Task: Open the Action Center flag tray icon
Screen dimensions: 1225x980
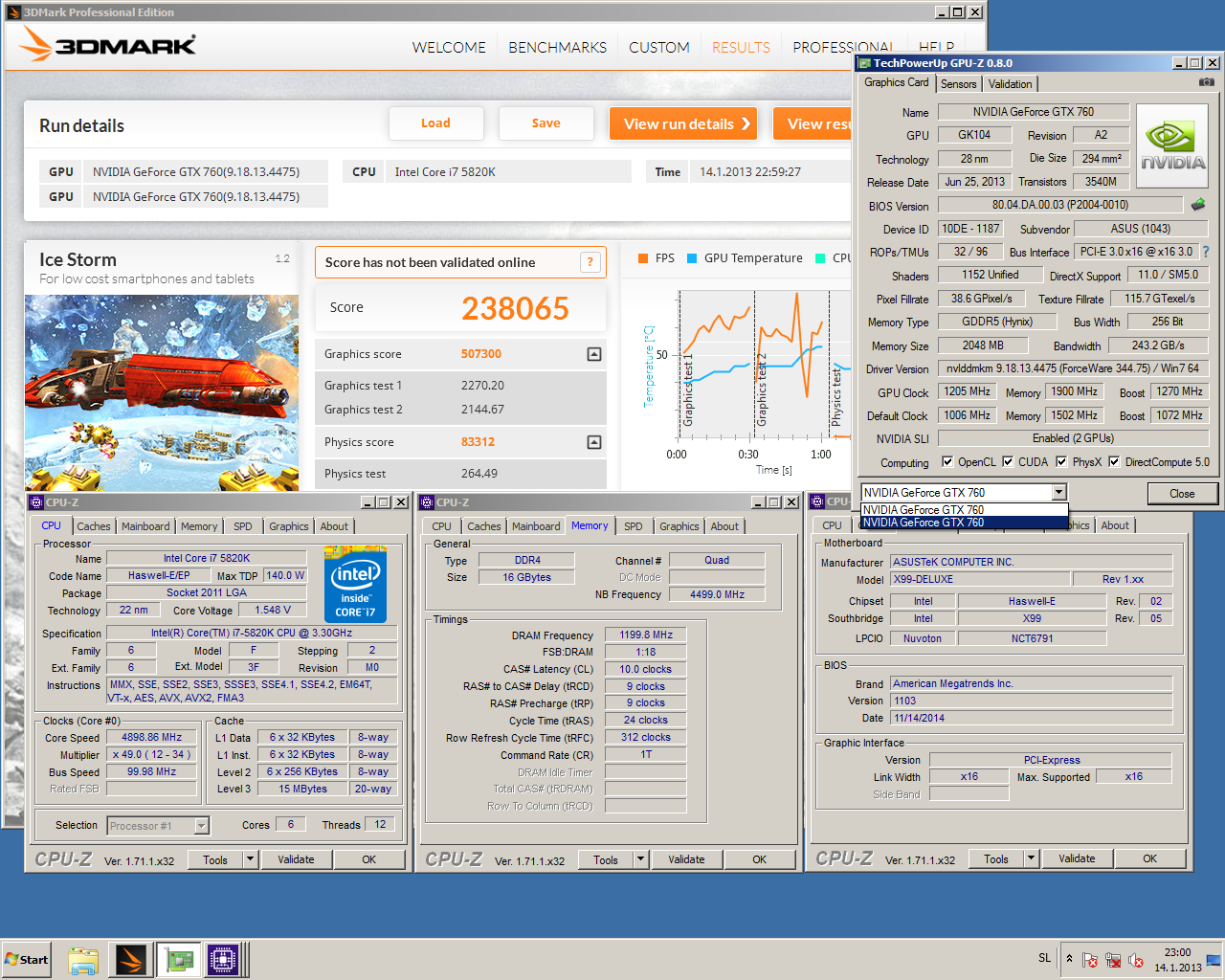Action: 1090,960
